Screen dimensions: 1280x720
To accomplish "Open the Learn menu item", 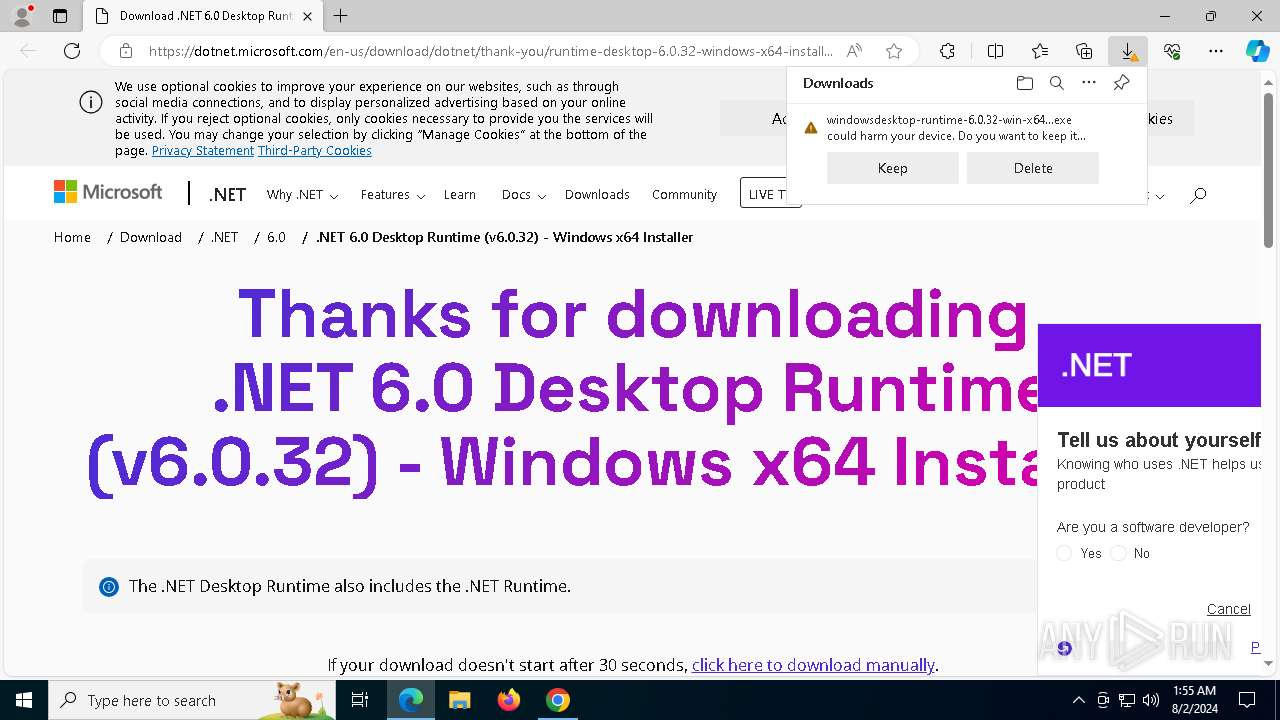I will (460, 195).
